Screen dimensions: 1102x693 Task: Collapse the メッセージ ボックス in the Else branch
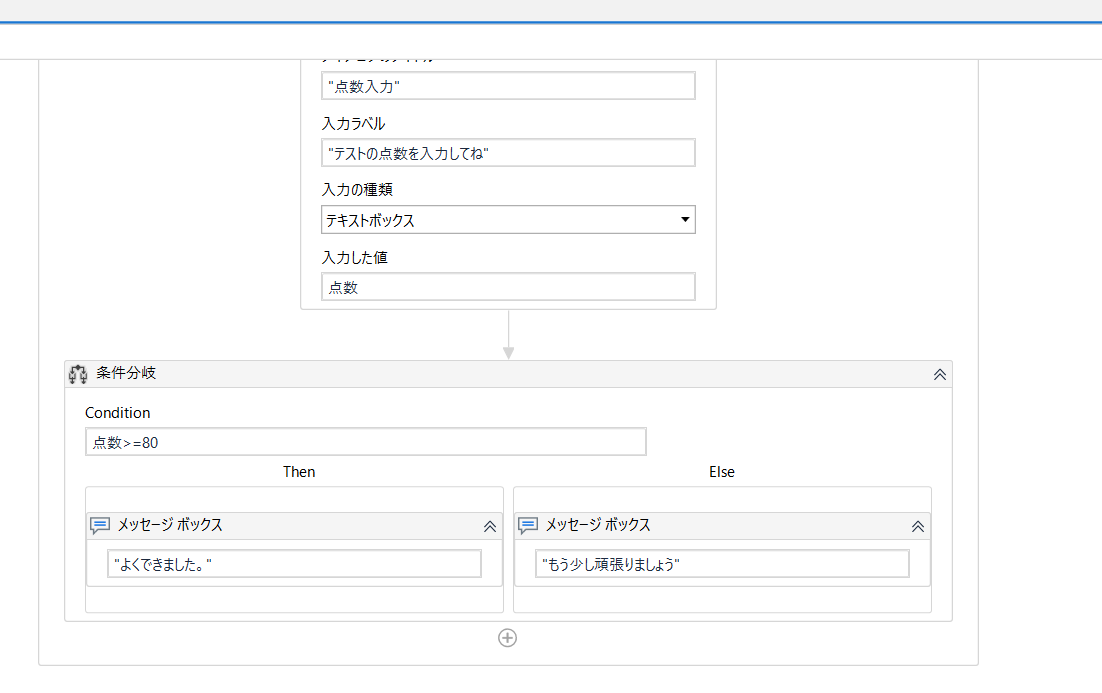point(917,526)
